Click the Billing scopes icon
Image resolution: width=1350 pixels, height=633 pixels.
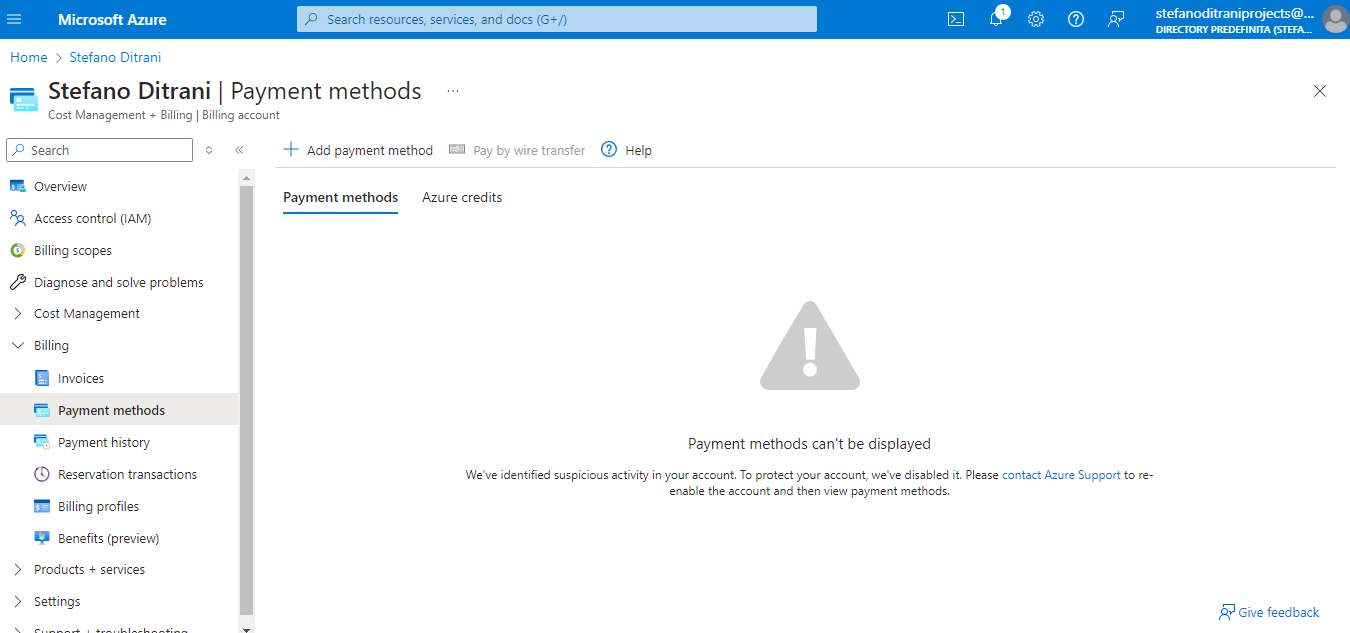17,250
